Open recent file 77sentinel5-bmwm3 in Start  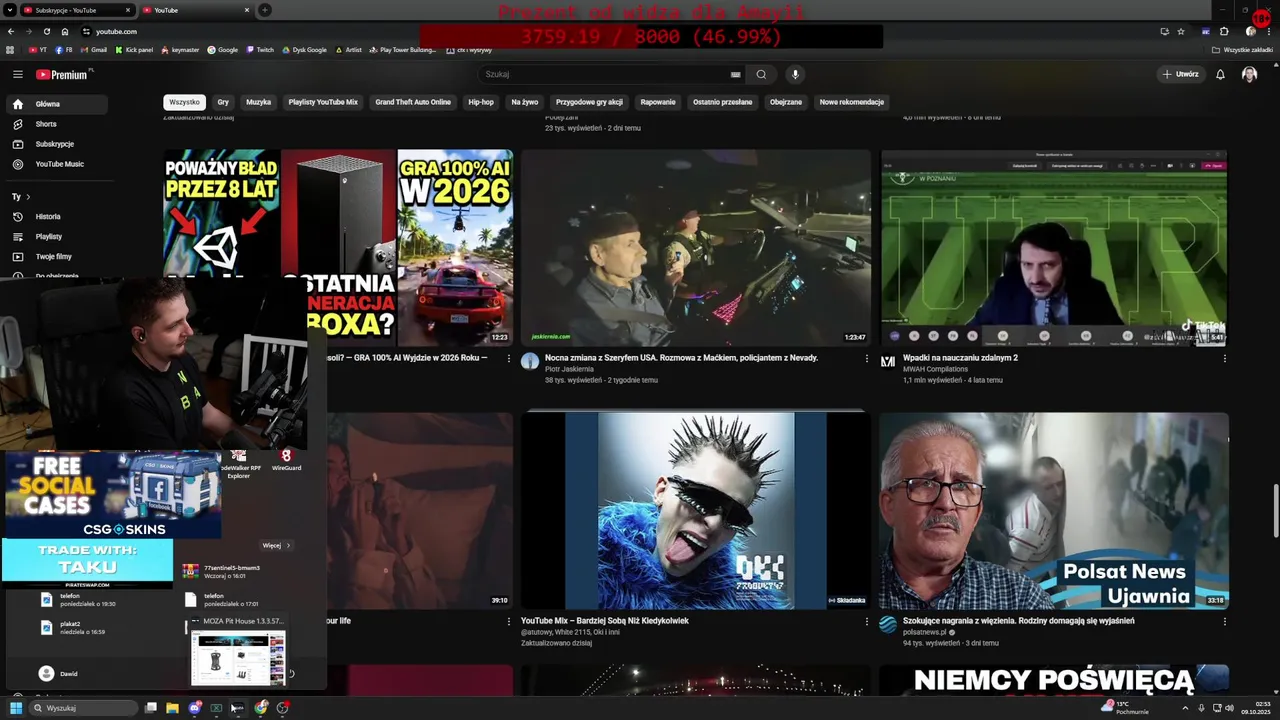point(222,572)
